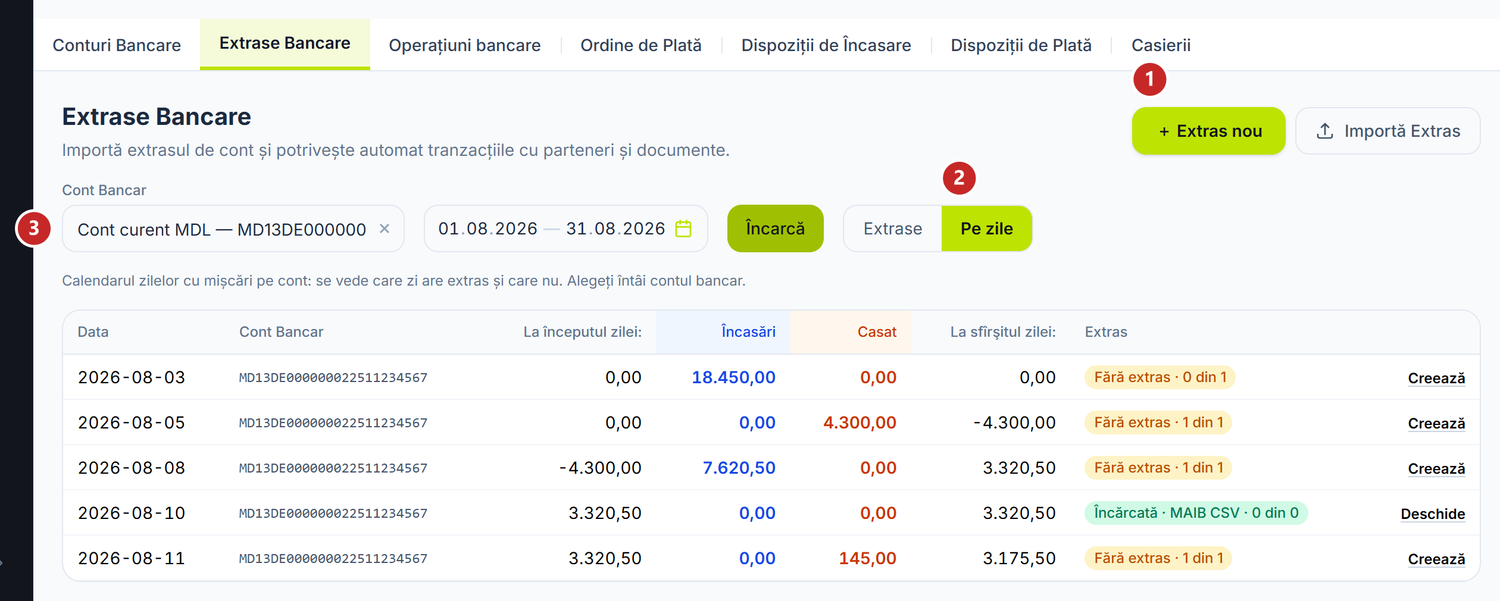The width and height of the screenshot is (1500, 601).
Task: Select Fără extras badge in 2026-08-11 row
Action: pyautogui.click(x=1158, y=557)
